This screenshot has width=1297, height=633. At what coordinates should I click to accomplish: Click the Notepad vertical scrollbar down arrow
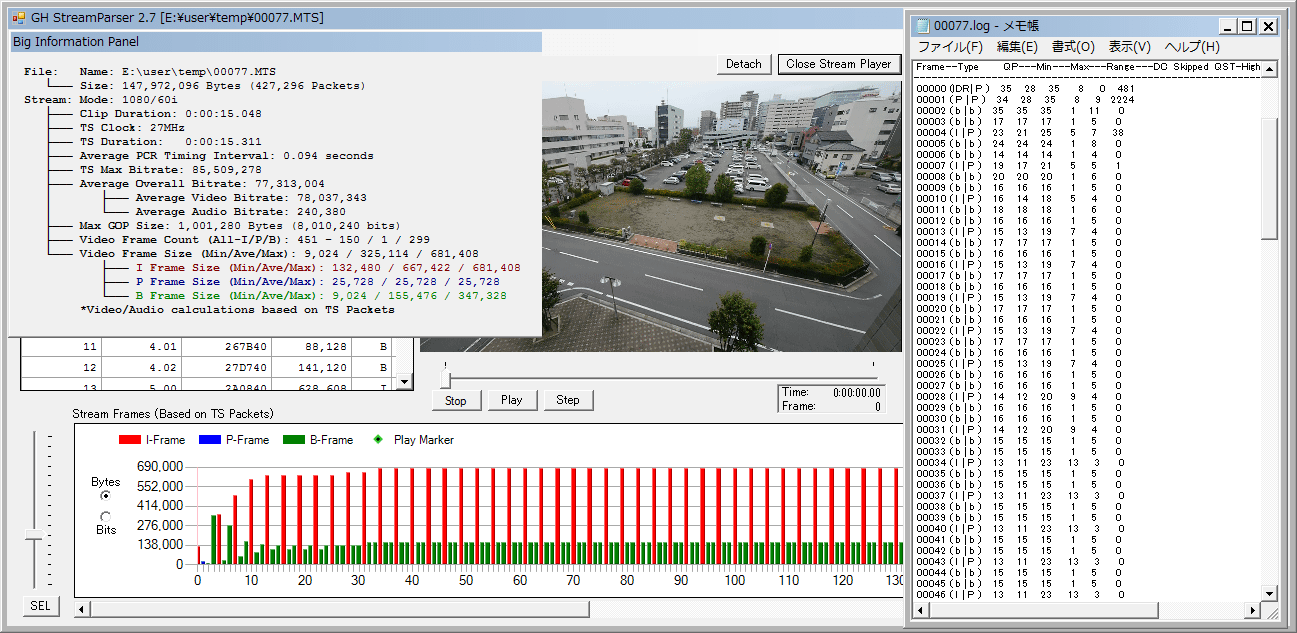[x=1269, y=593]
